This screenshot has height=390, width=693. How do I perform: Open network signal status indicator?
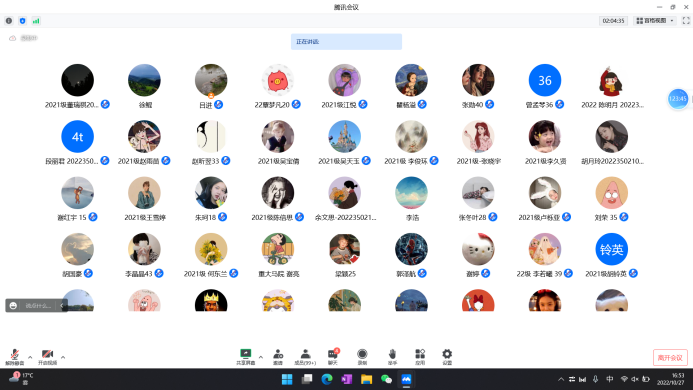(36, 21)
